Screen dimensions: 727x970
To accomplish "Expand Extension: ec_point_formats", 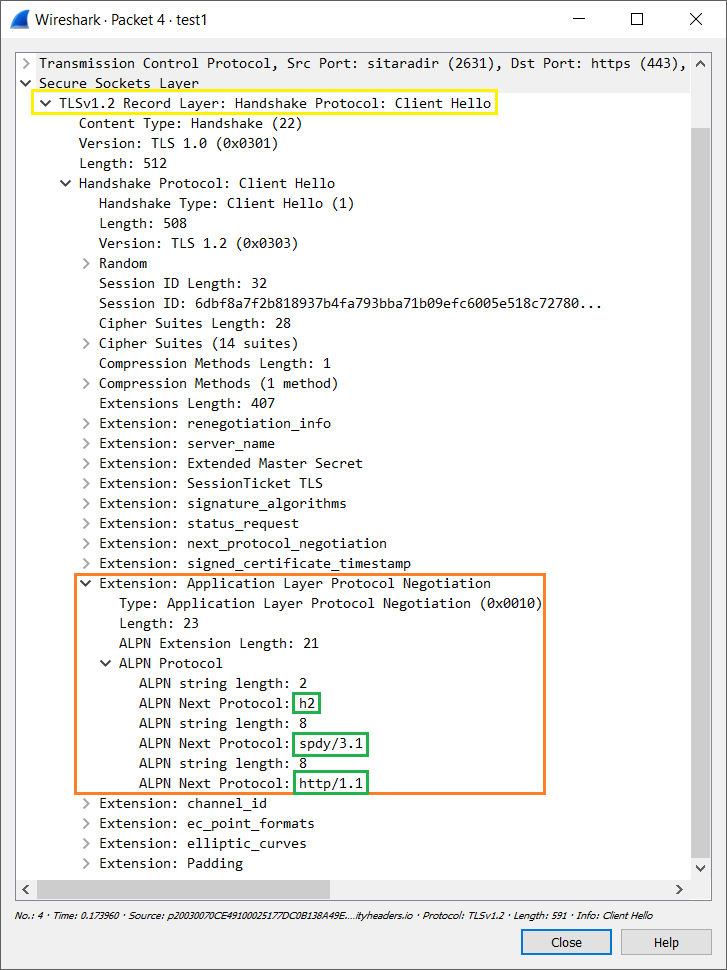I will pos(85,823).
